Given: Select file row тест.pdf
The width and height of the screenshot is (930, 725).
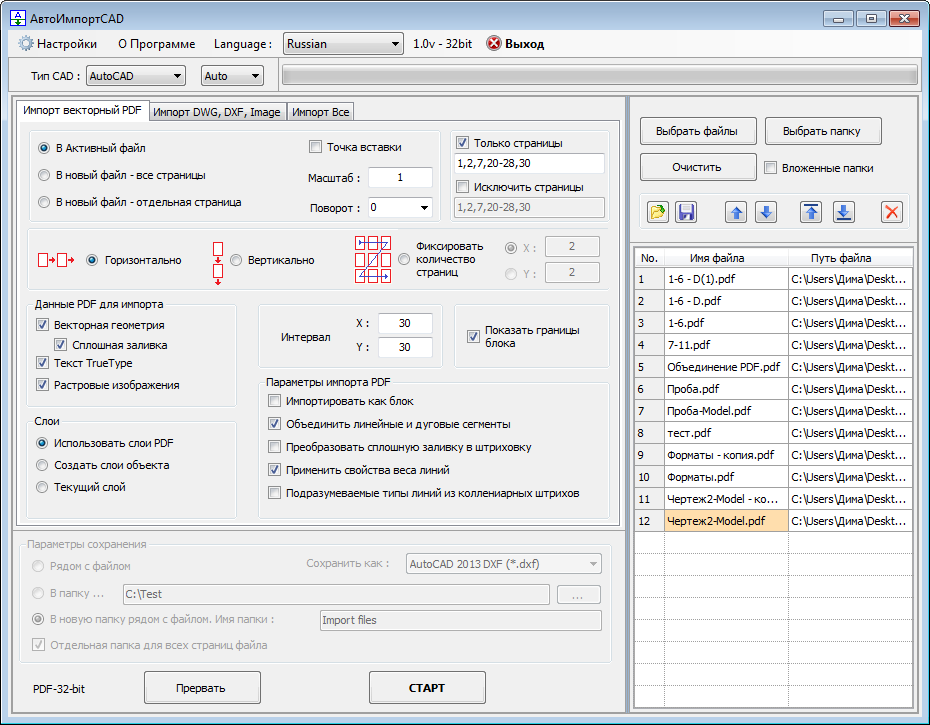Looking at the screenshot, I should coord(773,433).
